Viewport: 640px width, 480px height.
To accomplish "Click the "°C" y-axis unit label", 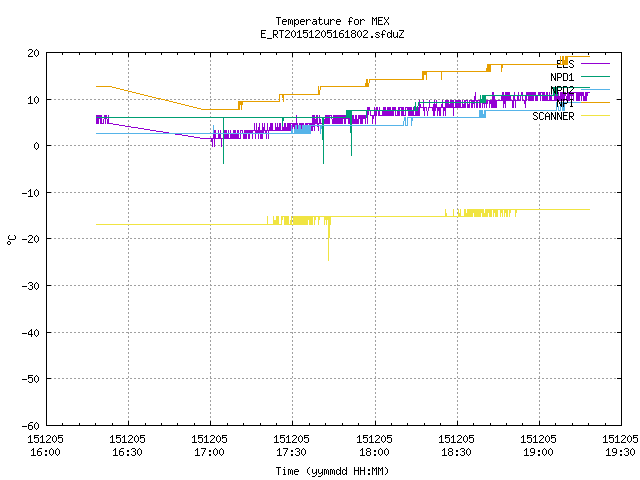I will tap(11, 240).
